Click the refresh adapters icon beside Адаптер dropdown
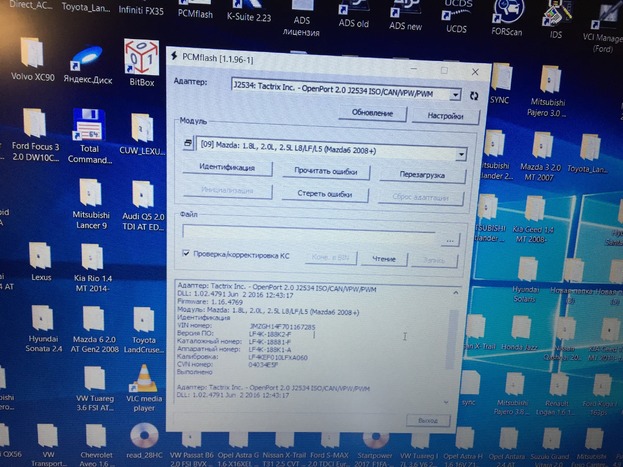 pyautogui.click(x=472, y=96)
